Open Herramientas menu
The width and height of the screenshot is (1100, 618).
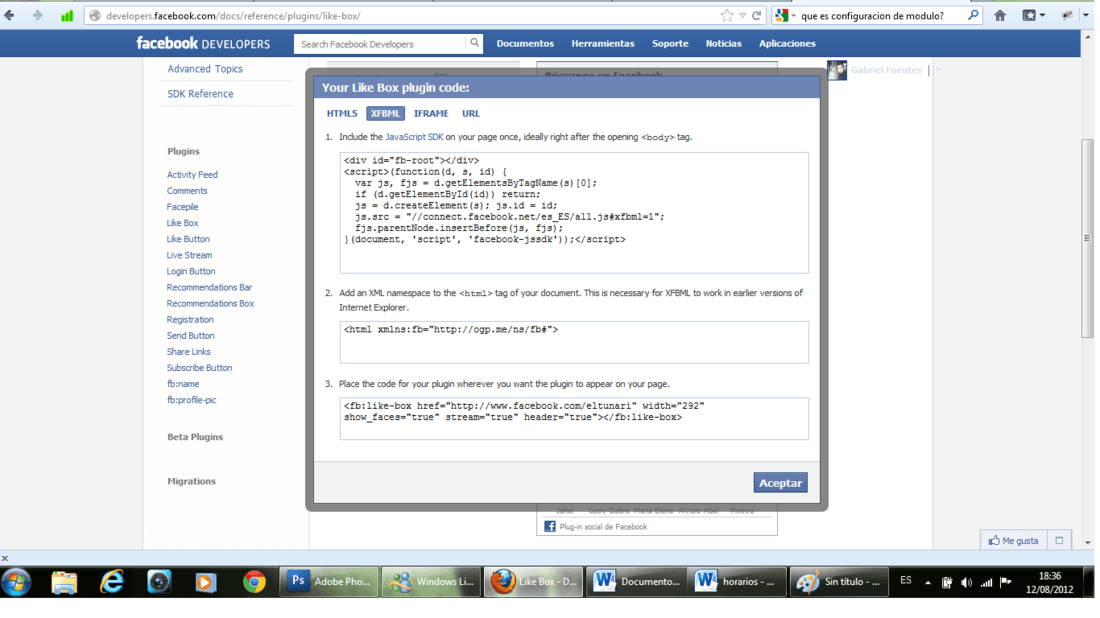[x=603, y=43]
